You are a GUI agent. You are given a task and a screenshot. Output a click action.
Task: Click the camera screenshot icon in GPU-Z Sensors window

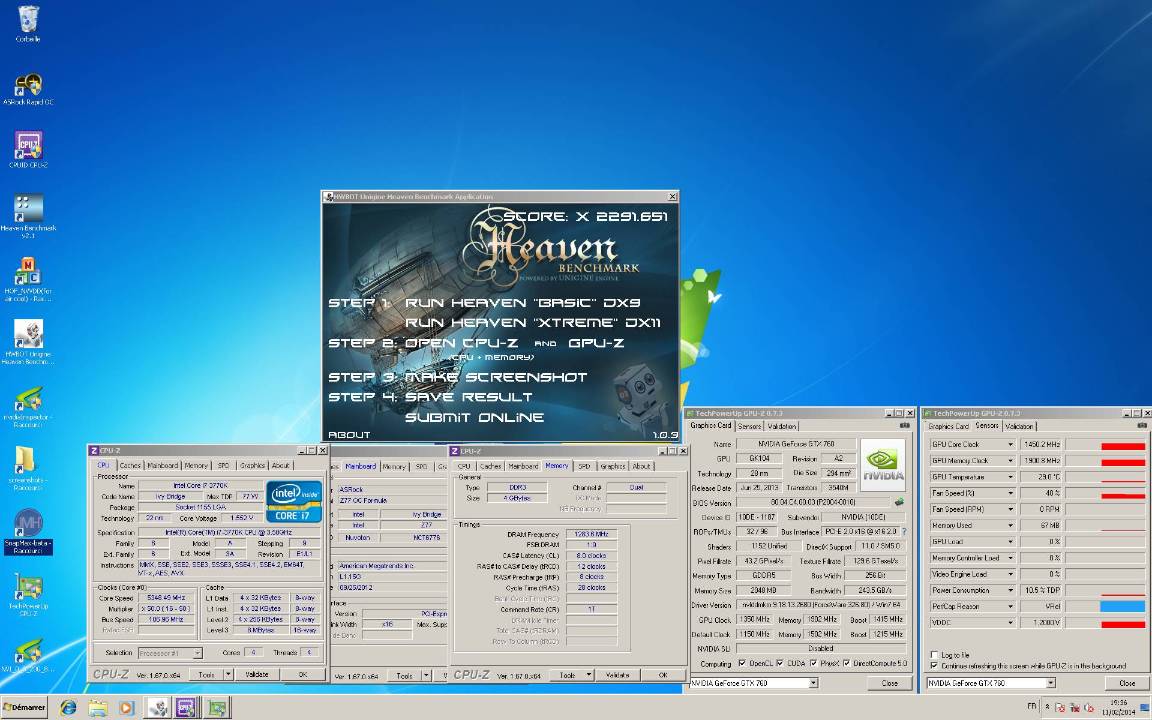(1142, 425)
